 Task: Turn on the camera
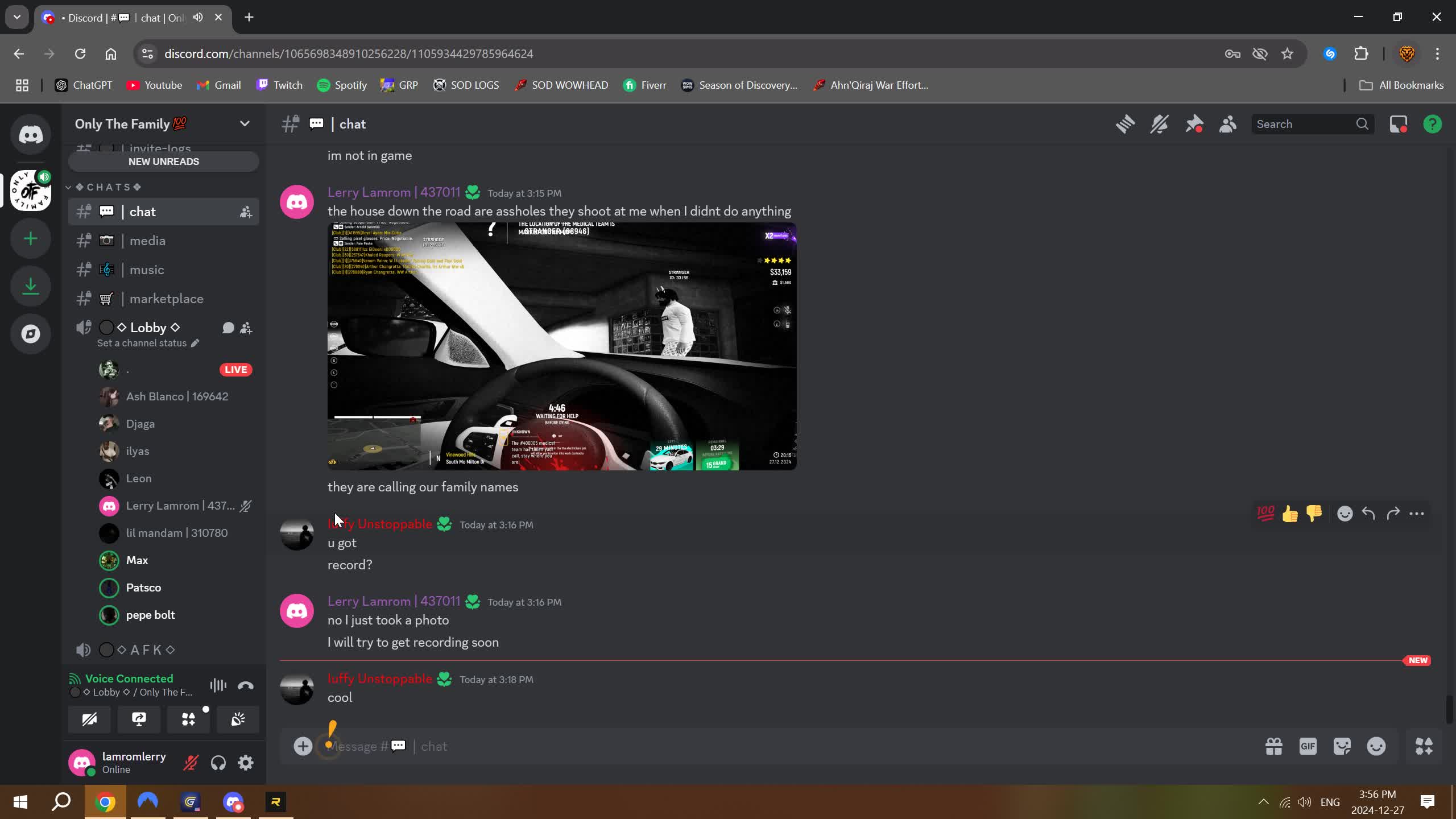89,719
